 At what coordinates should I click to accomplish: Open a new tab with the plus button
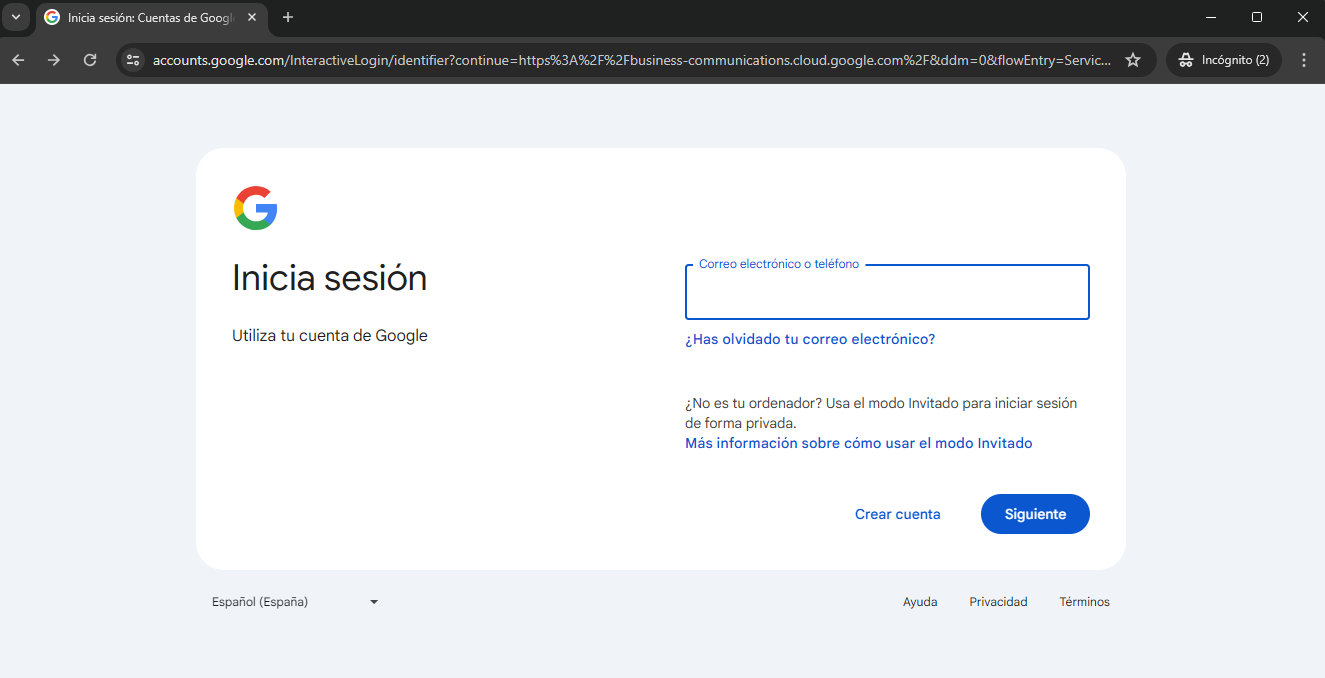click(x=288, y=17)
